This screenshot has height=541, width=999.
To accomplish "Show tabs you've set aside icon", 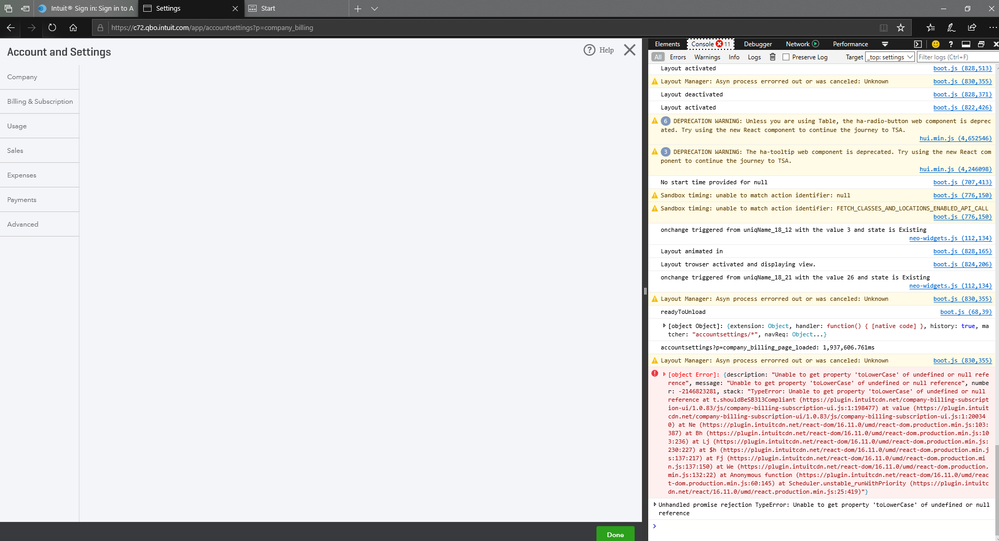I will click(x=8, y=8).
